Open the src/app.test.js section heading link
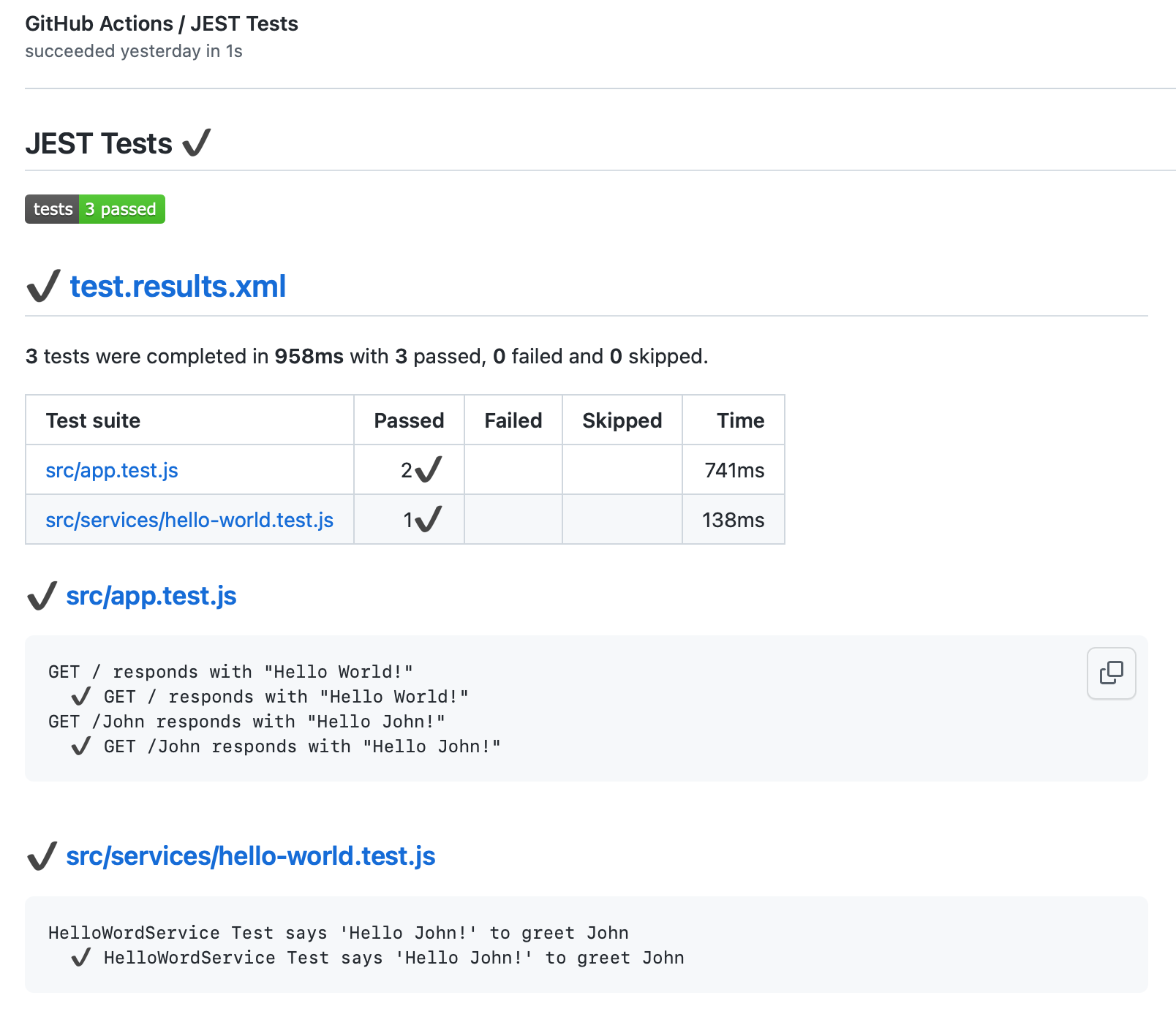This screenshot has height=1025, width=1176. [x=151, y=596]
